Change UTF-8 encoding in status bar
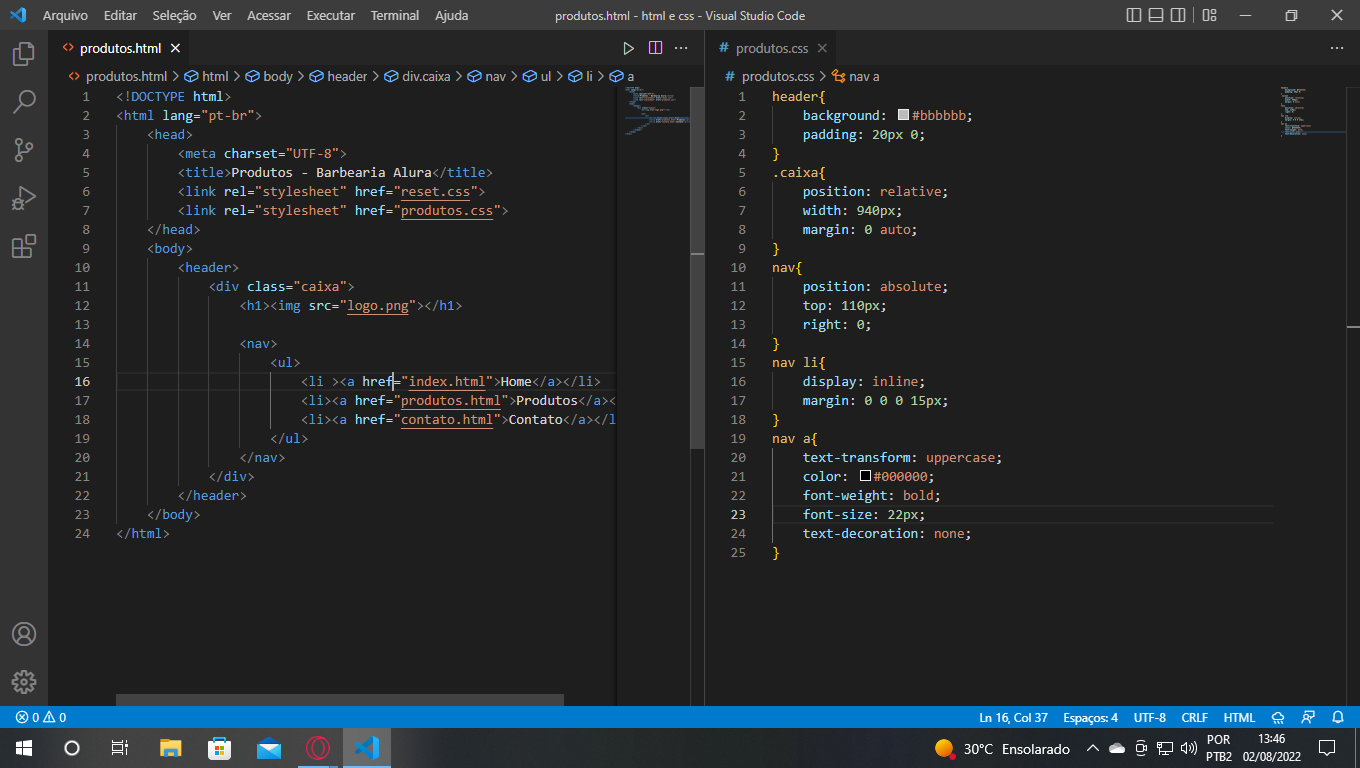Screen dimensions: 1360x768 [x=1149, y=718]
